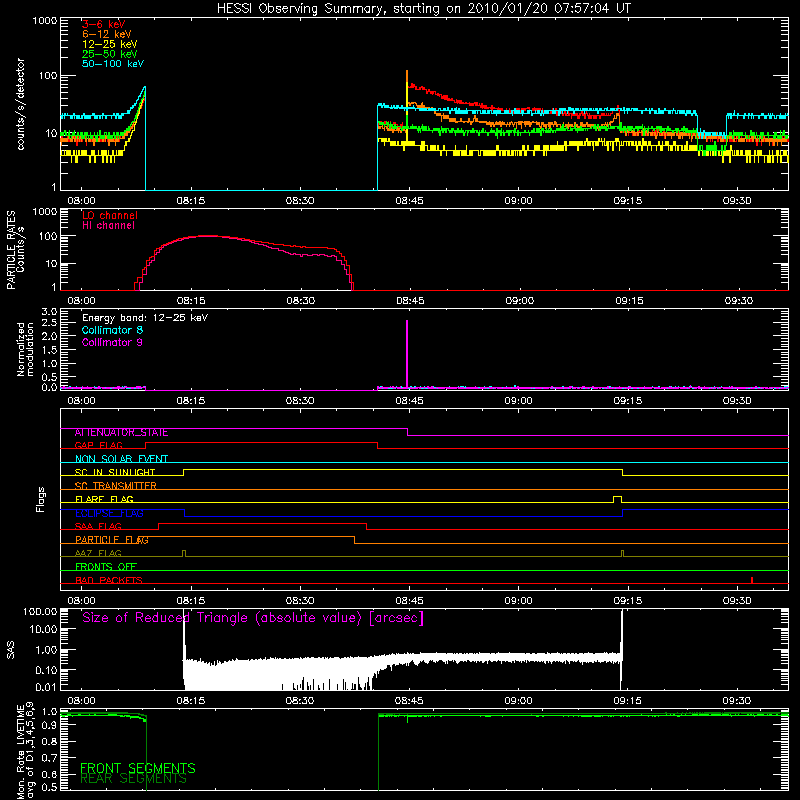Click the 'Size of Reduced Triangle' caption

[x=253, y=618]
